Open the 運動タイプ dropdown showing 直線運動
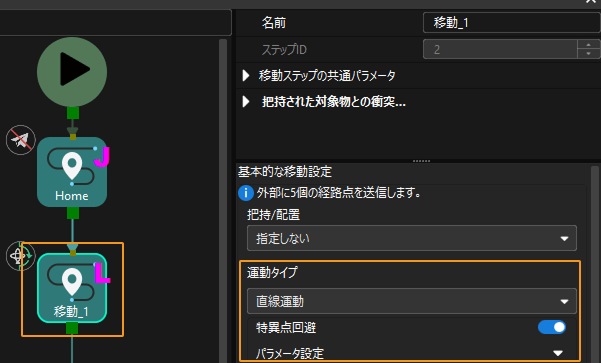 click(x=412, y=301)
